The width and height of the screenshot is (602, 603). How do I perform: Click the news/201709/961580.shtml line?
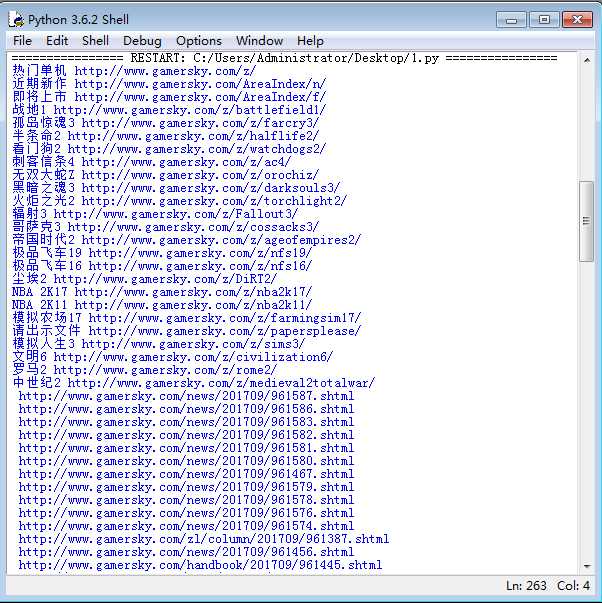186,461
